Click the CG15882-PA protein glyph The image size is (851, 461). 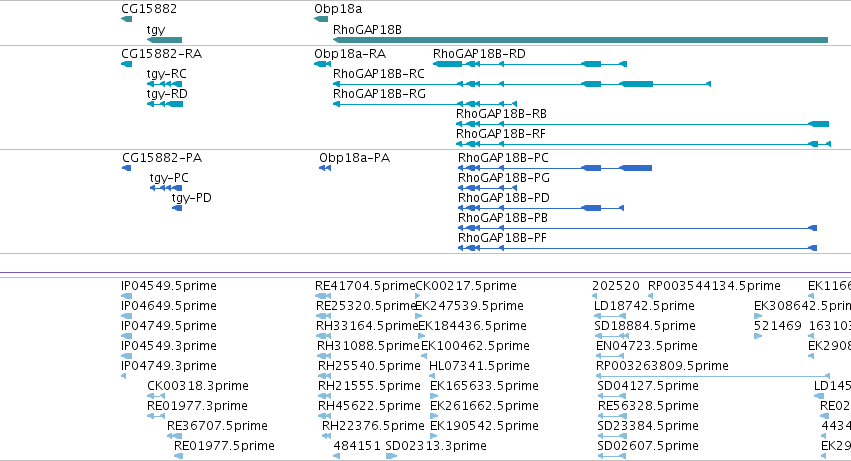click(126, 168)
